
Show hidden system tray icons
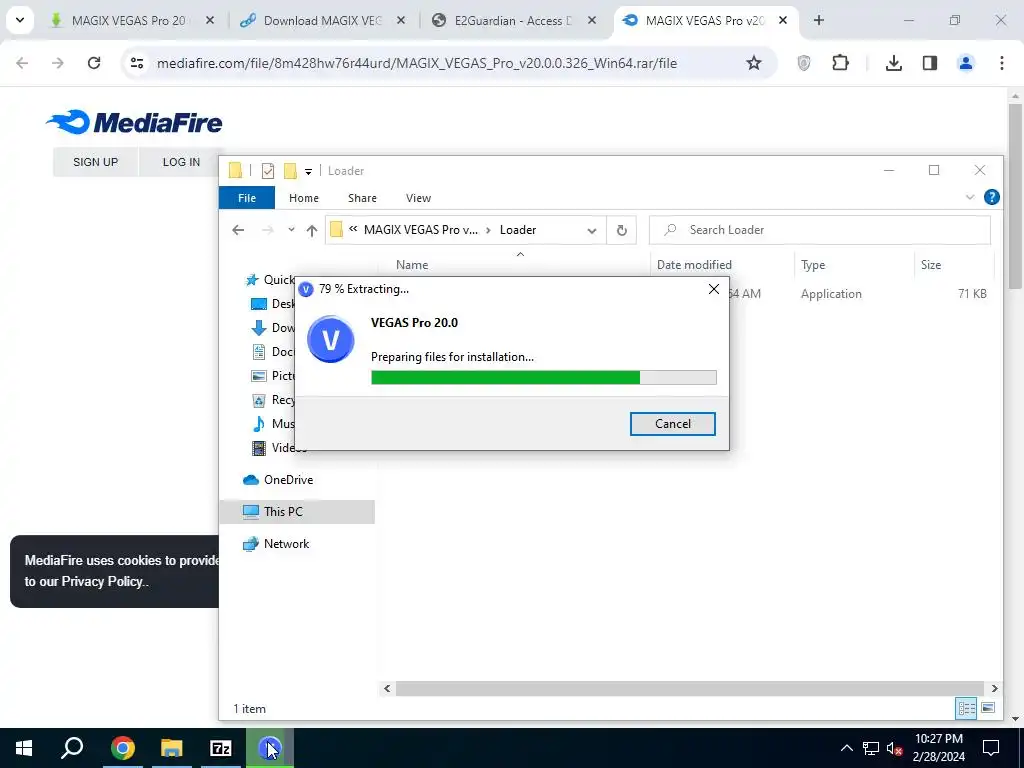click(x=846, y=748)
